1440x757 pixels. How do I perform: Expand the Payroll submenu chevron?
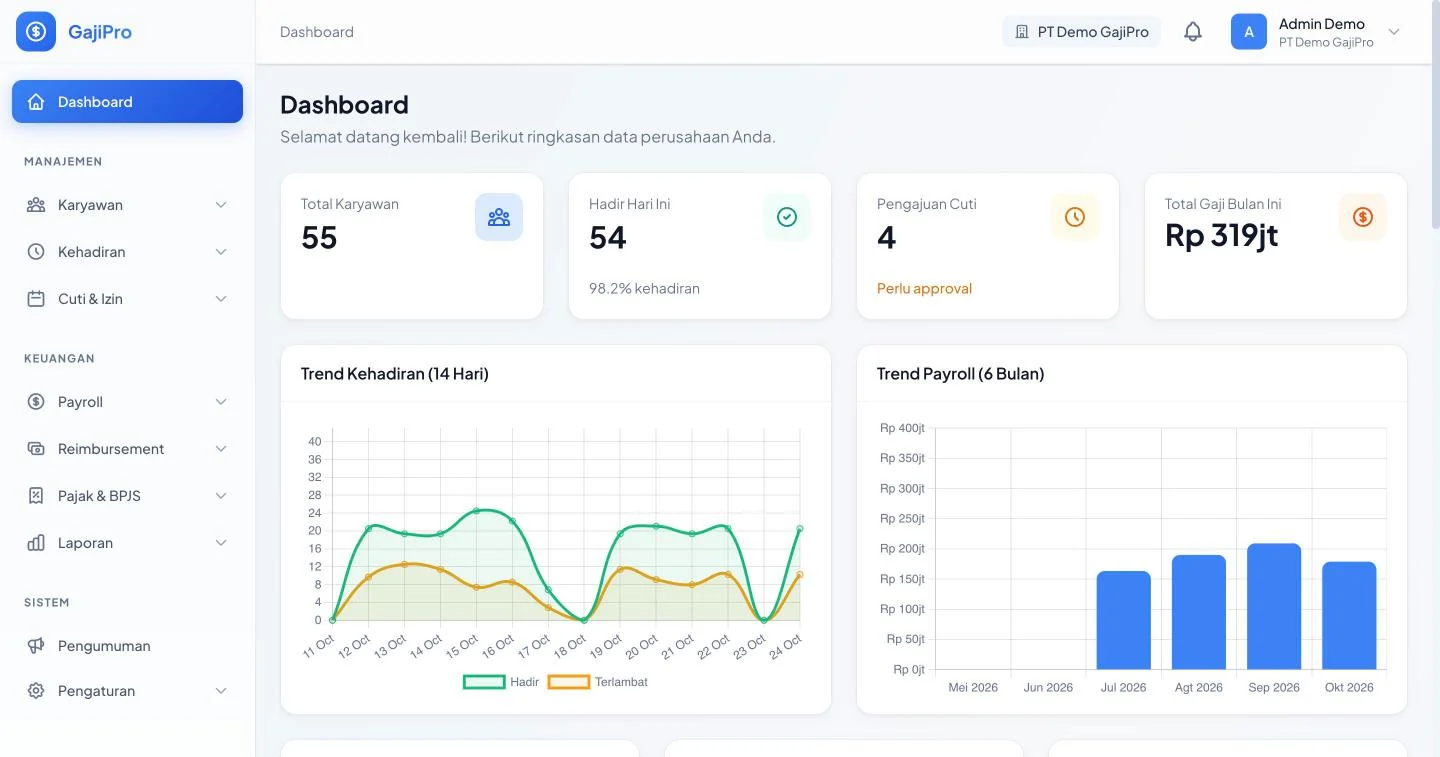click(221, 402)
